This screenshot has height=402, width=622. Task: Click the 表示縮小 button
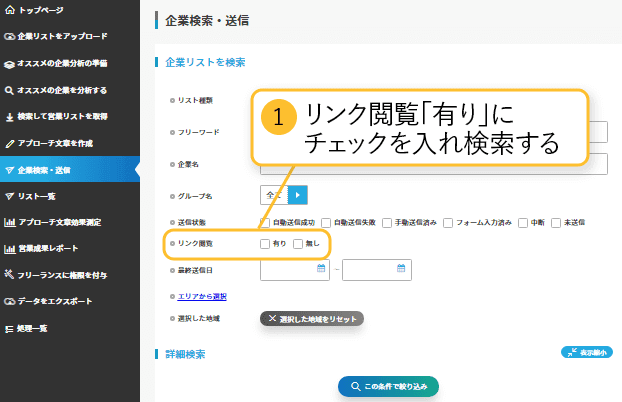tap(587, 352)
